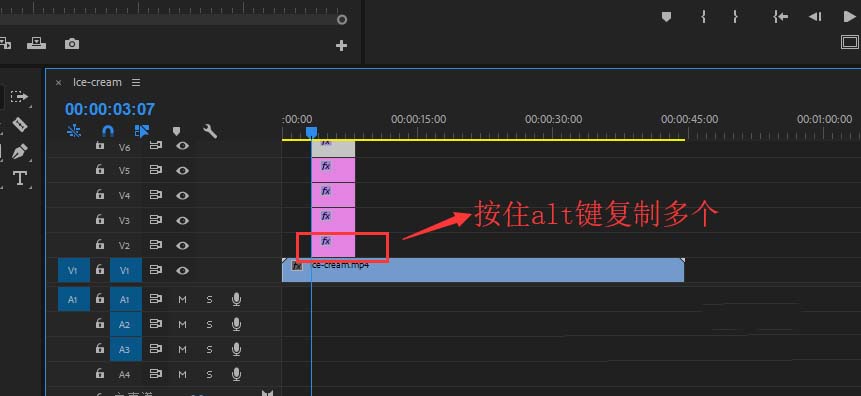The image size is (861, 396).
Task: Hide track V3 output with eye
Action: tap(182, 220)
